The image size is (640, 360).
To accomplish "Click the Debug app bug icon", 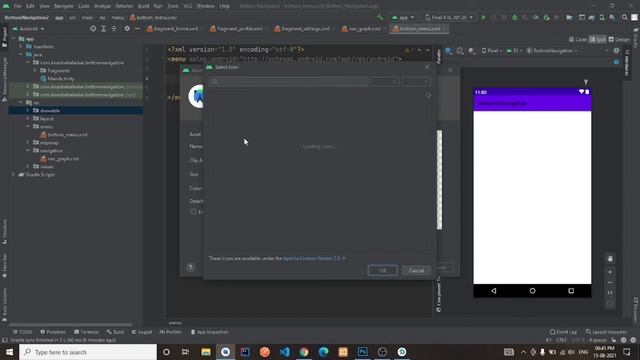I will (x=515, y=18).
